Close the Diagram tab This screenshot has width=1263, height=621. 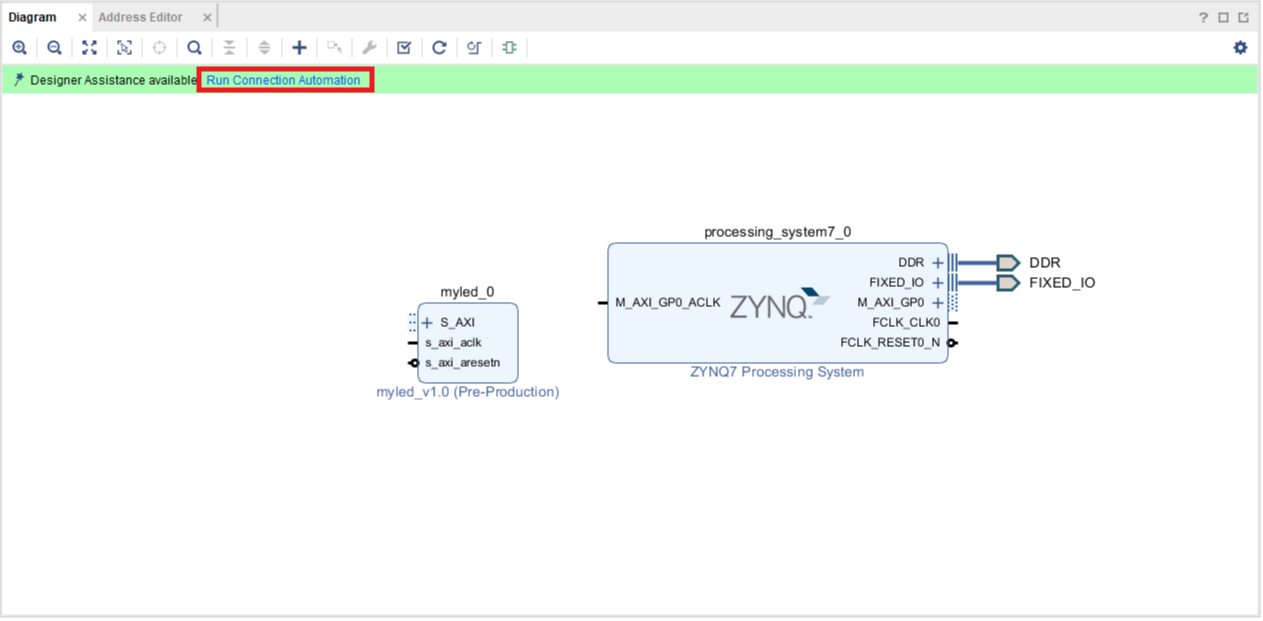pyautogui.click(x=82, y=17)
